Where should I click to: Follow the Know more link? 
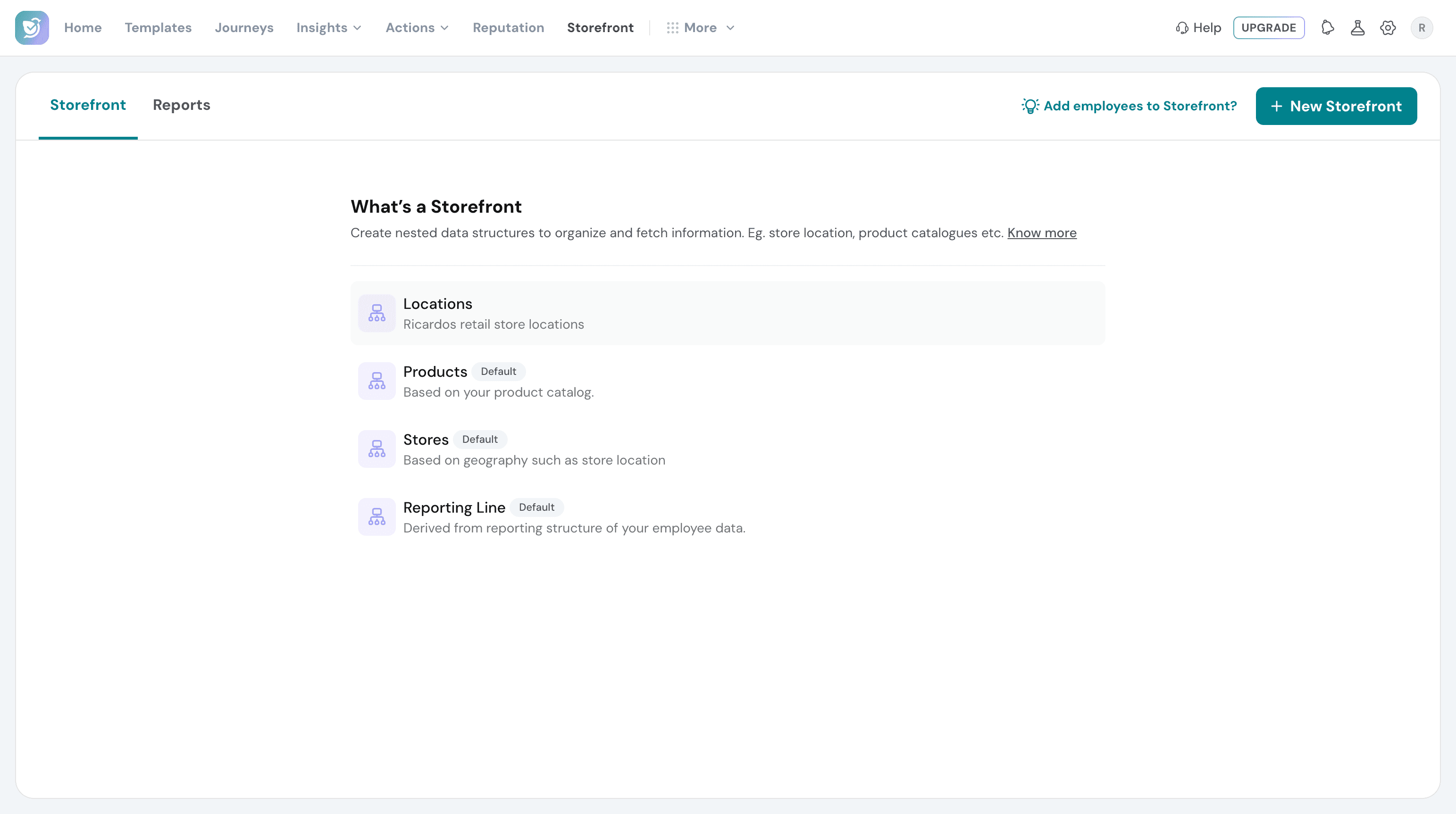1042,233
